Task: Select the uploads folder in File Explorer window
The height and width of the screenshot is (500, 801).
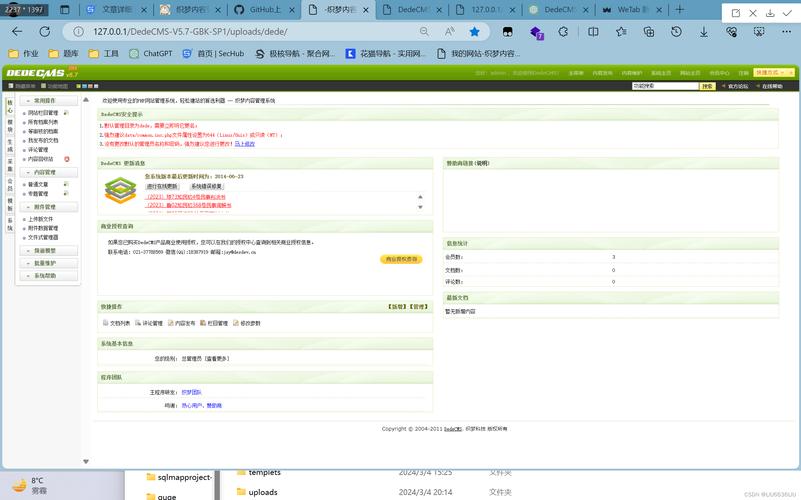Action: coord(257,492)
